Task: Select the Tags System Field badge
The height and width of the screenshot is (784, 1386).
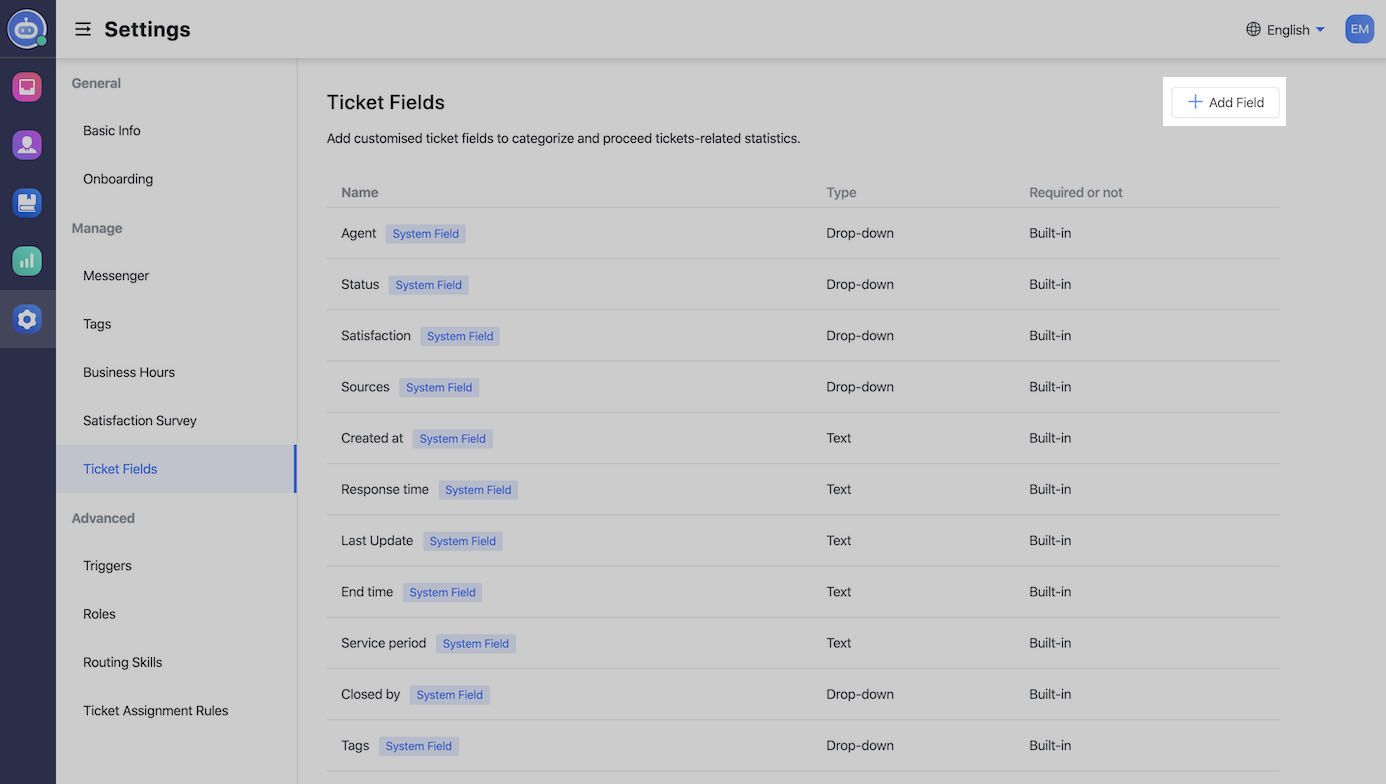Action: point(419,745)
